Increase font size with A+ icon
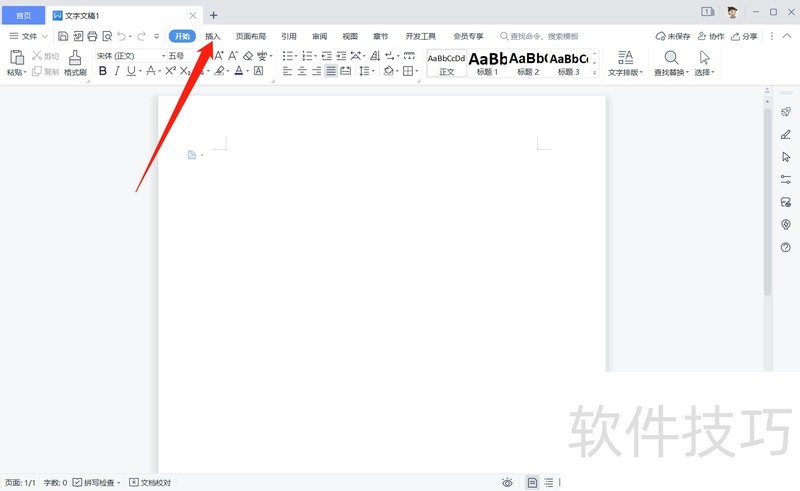This screenshot has width=800, height=491. (218, 56)
